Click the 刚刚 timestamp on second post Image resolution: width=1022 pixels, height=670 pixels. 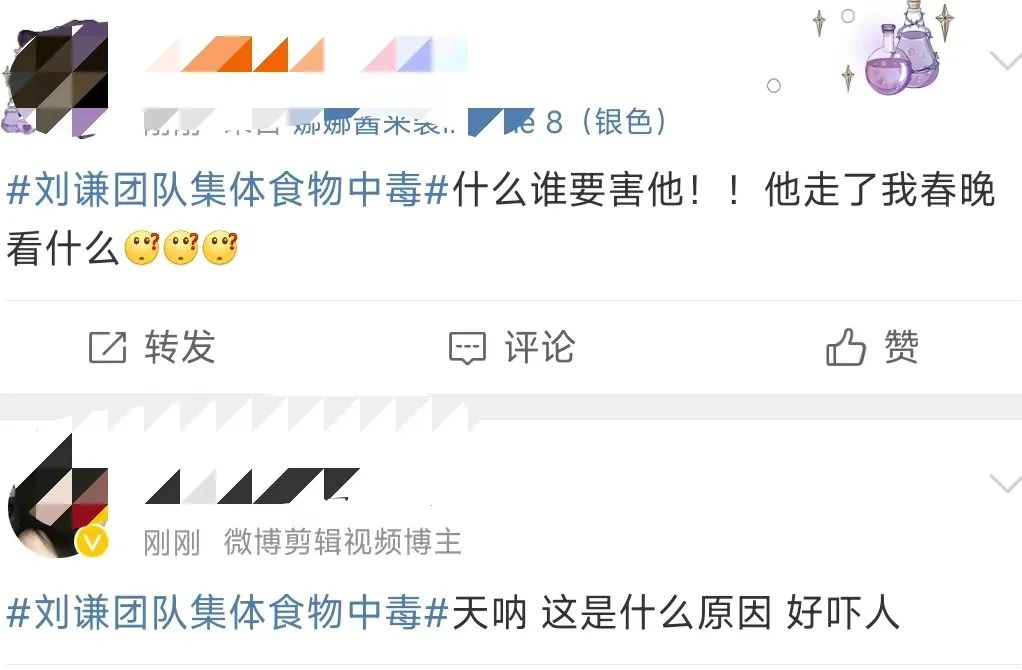pyautogui.click(x=172, y=542)
